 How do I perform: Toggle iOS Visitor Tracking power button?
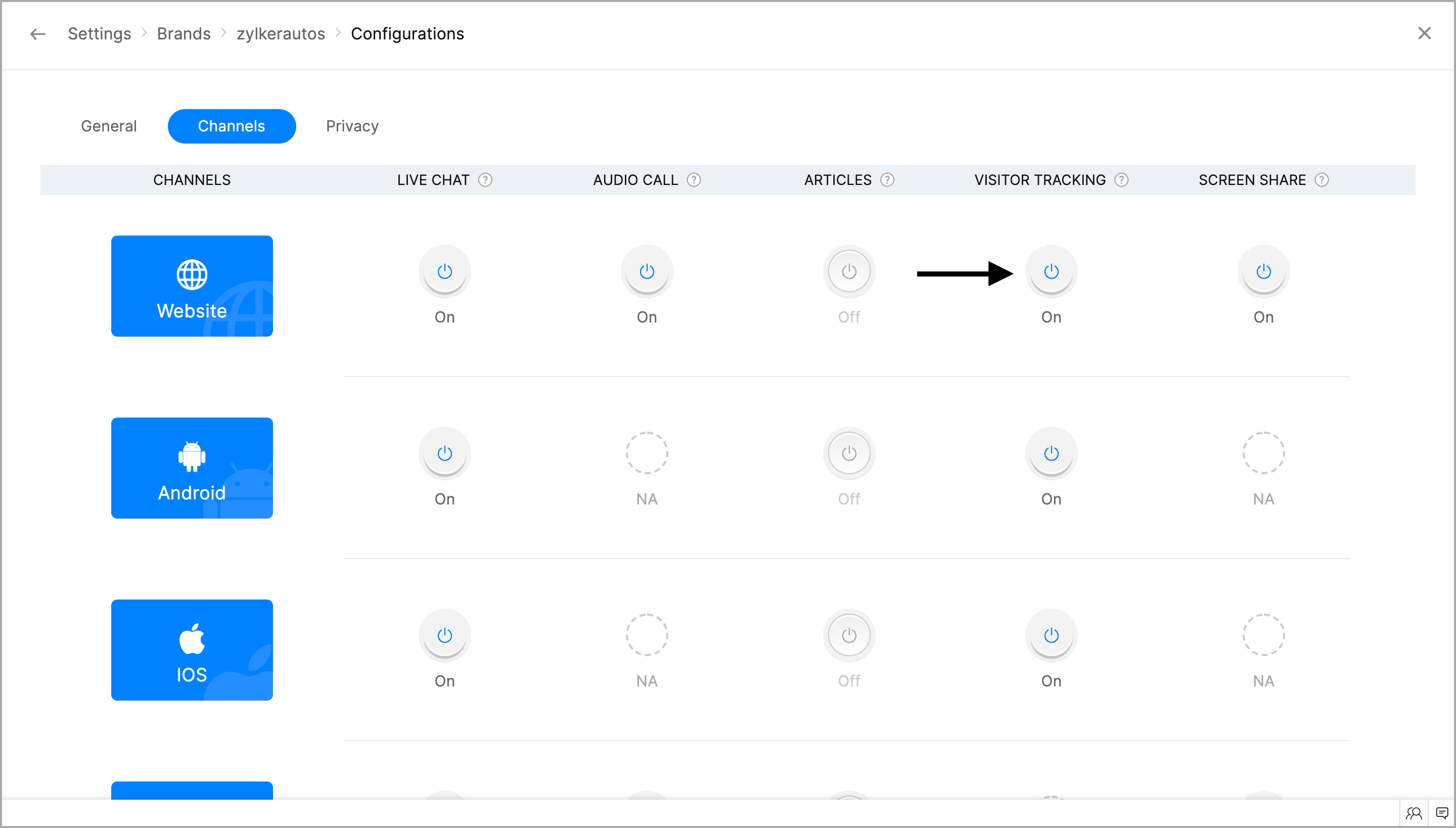(1051, 635)
